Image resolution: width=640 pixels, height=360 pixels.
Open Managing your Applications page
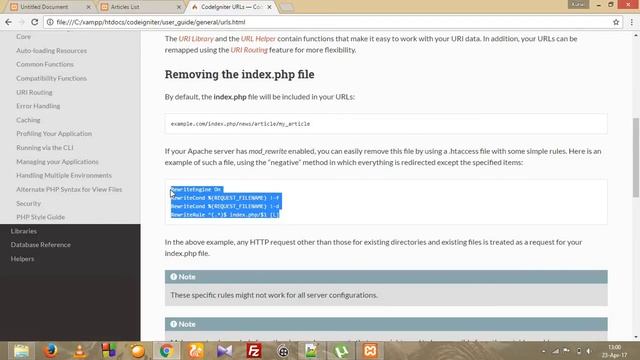click(57, 162)
